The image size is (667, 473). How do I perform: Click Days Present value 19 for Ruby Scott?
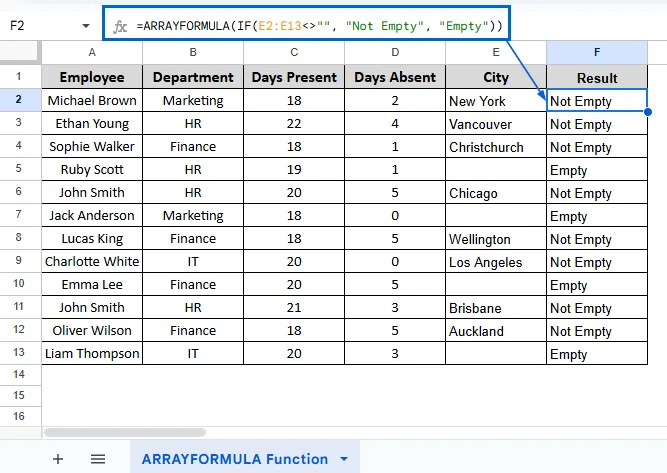pos(294,169)
